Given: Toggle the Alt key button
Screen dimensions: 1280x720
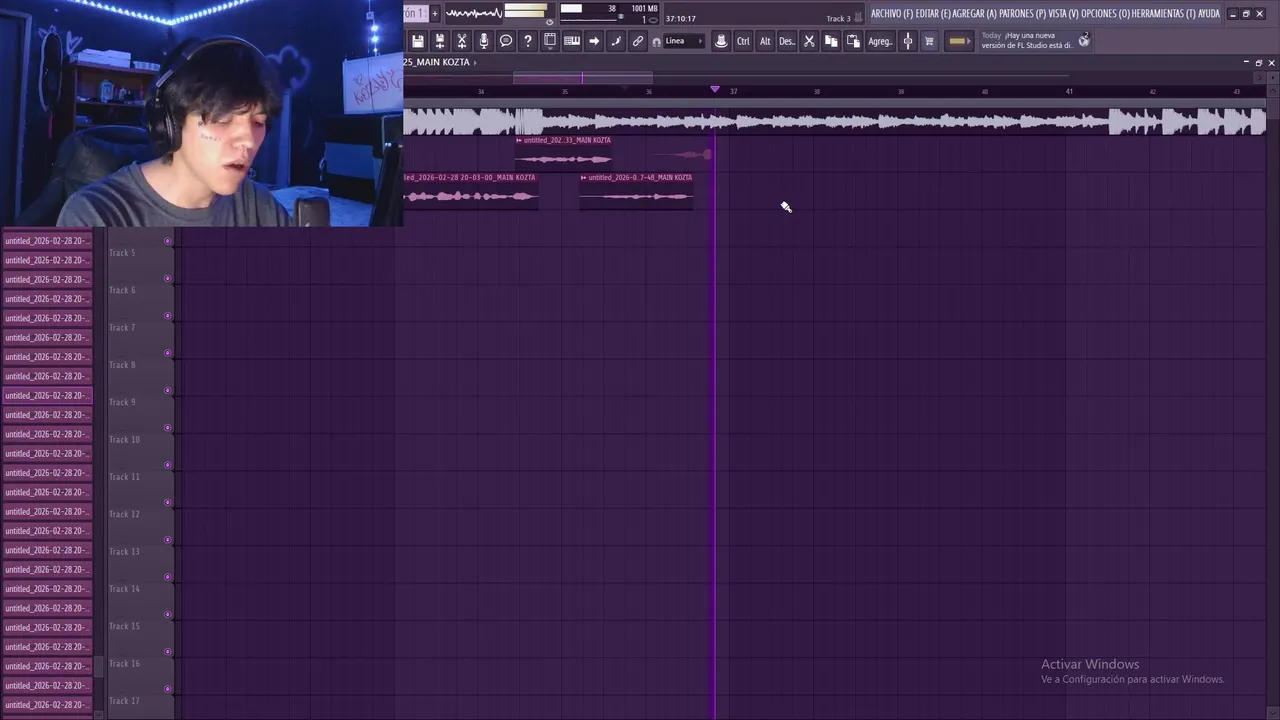Looking at the screenshot, I should point(765,41).
